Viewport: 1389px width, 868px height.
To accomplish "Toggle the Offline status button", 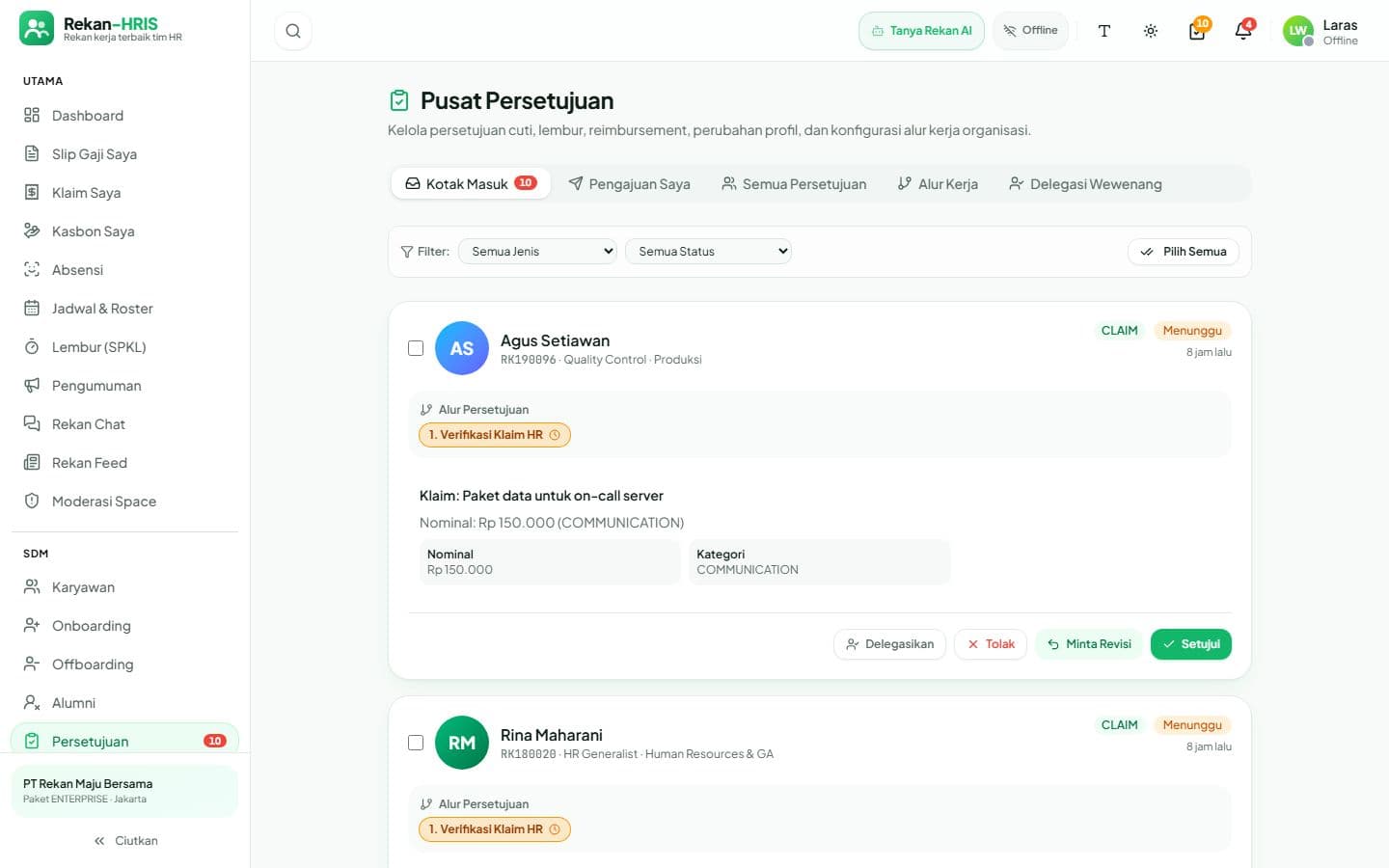I will 1030,31.
